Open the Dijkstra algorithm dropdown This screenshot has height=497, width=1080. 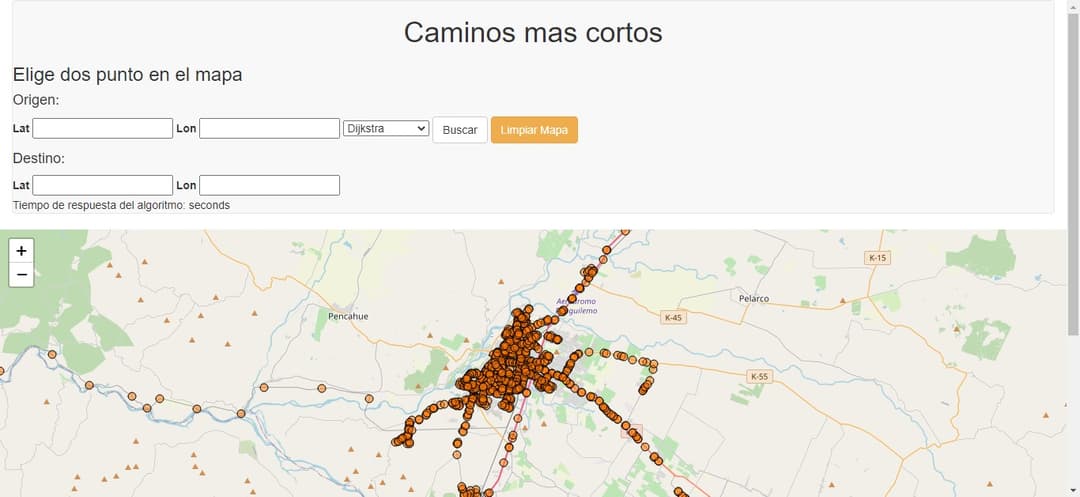click(385, 129)
